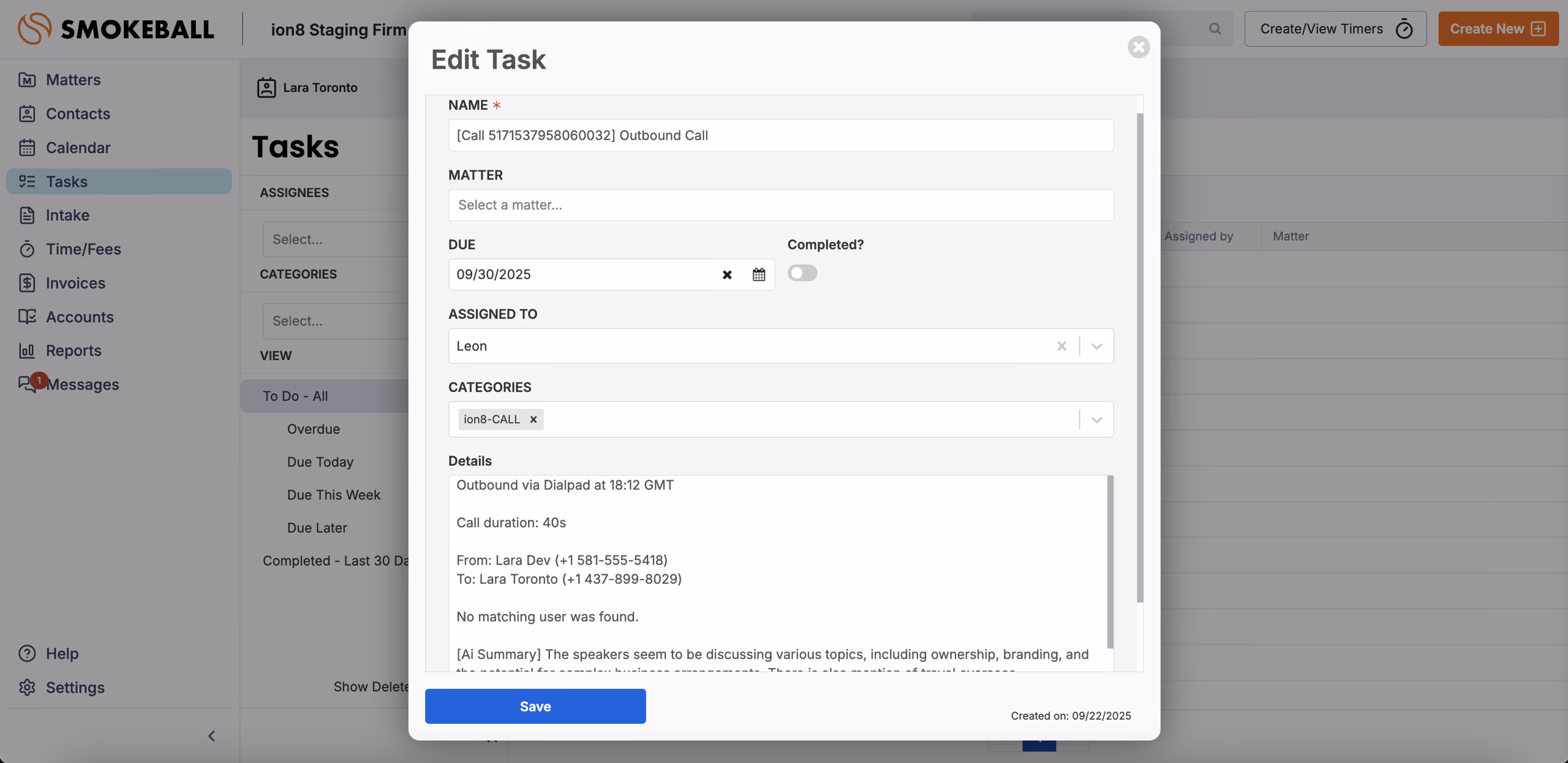Expand the Assigned To dropdown arrow

tap(1096, 346)
